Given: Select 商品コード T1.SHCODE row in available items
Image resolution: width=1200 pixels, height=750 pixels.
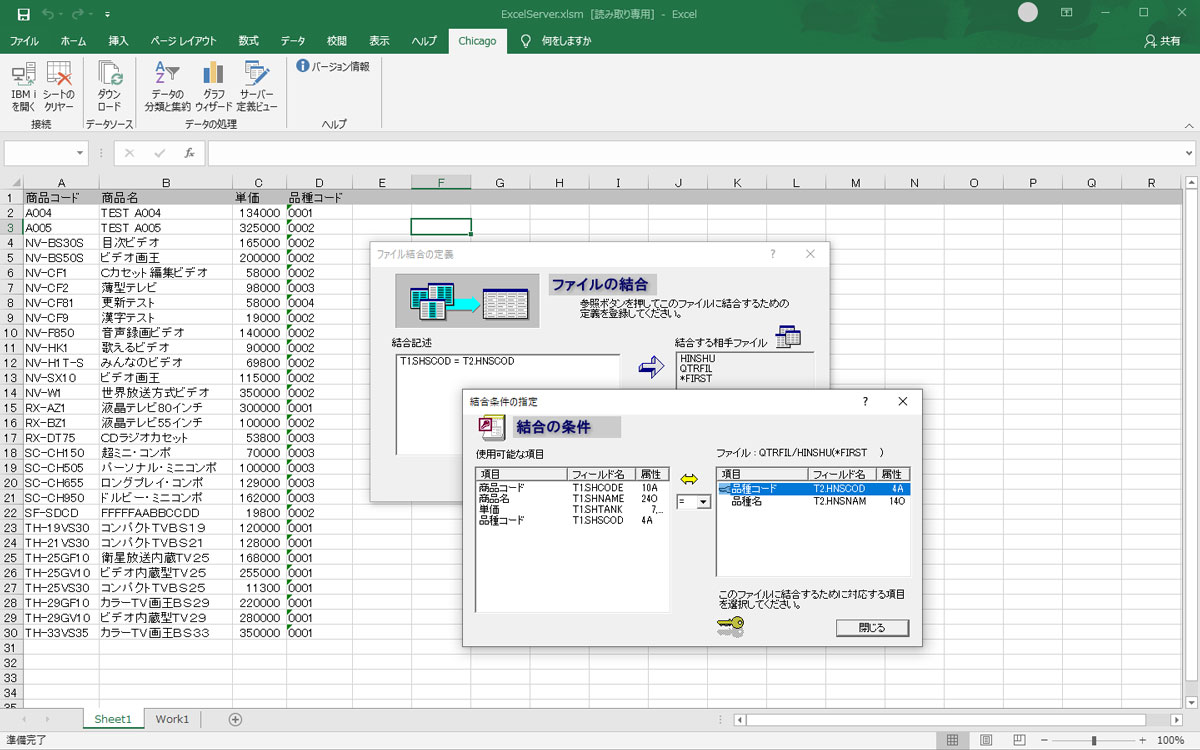Looking at the screenshot, I should 572,488.
